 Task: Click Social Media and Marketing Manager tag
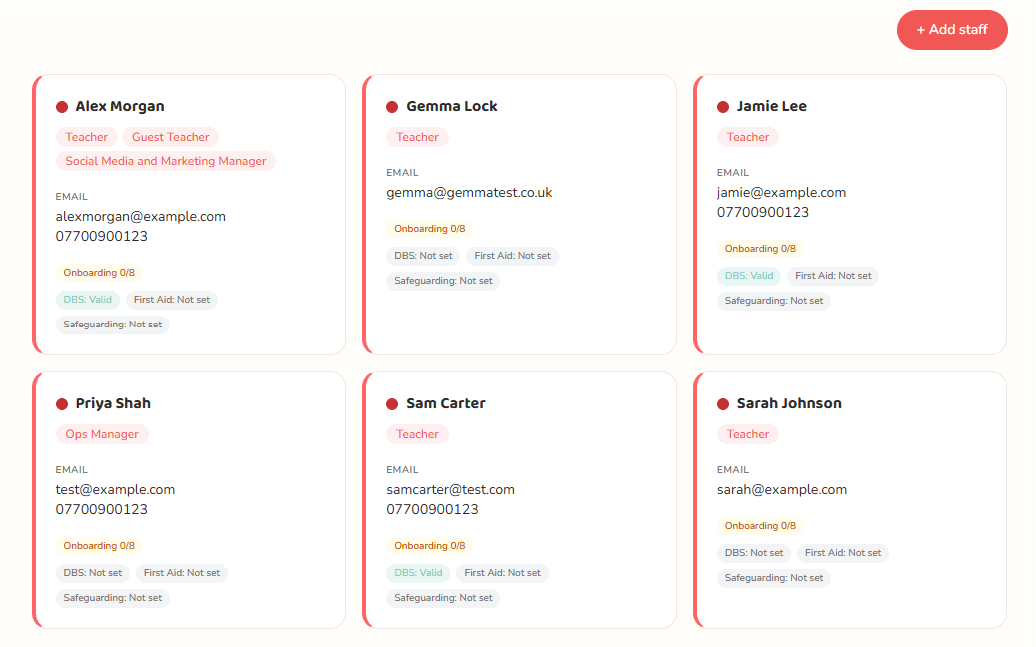point(166,161)
